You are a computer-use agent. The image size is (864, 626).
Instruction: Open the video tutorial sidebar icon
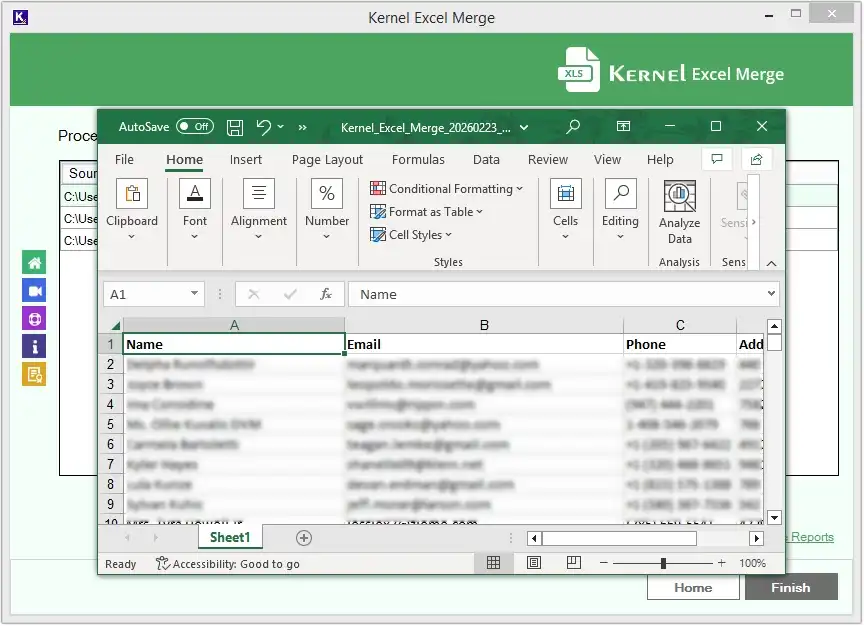pos(34,290)
